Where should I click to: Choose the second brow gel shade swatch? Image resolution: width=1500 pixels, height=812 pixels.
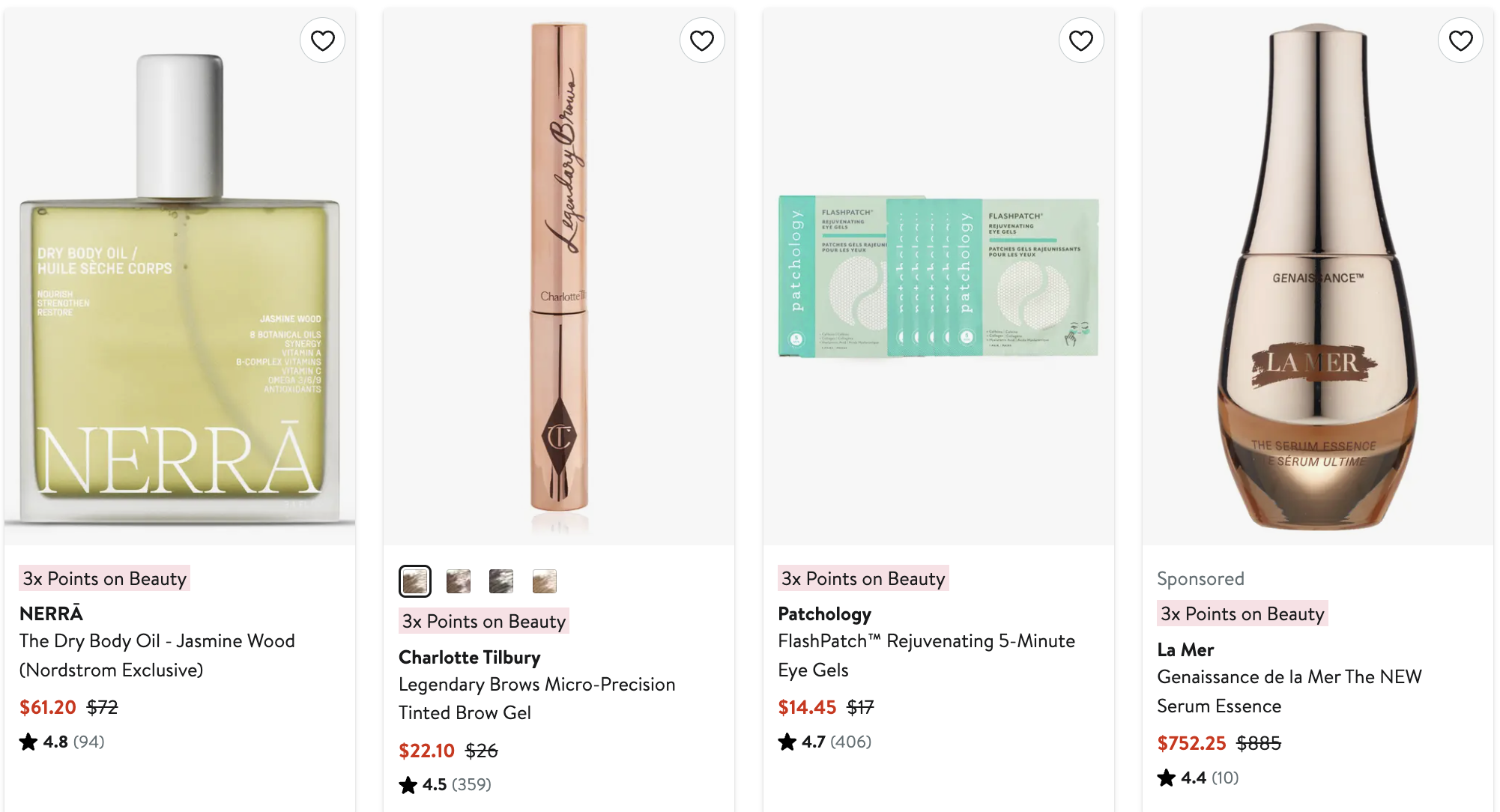tap(459, 581)
